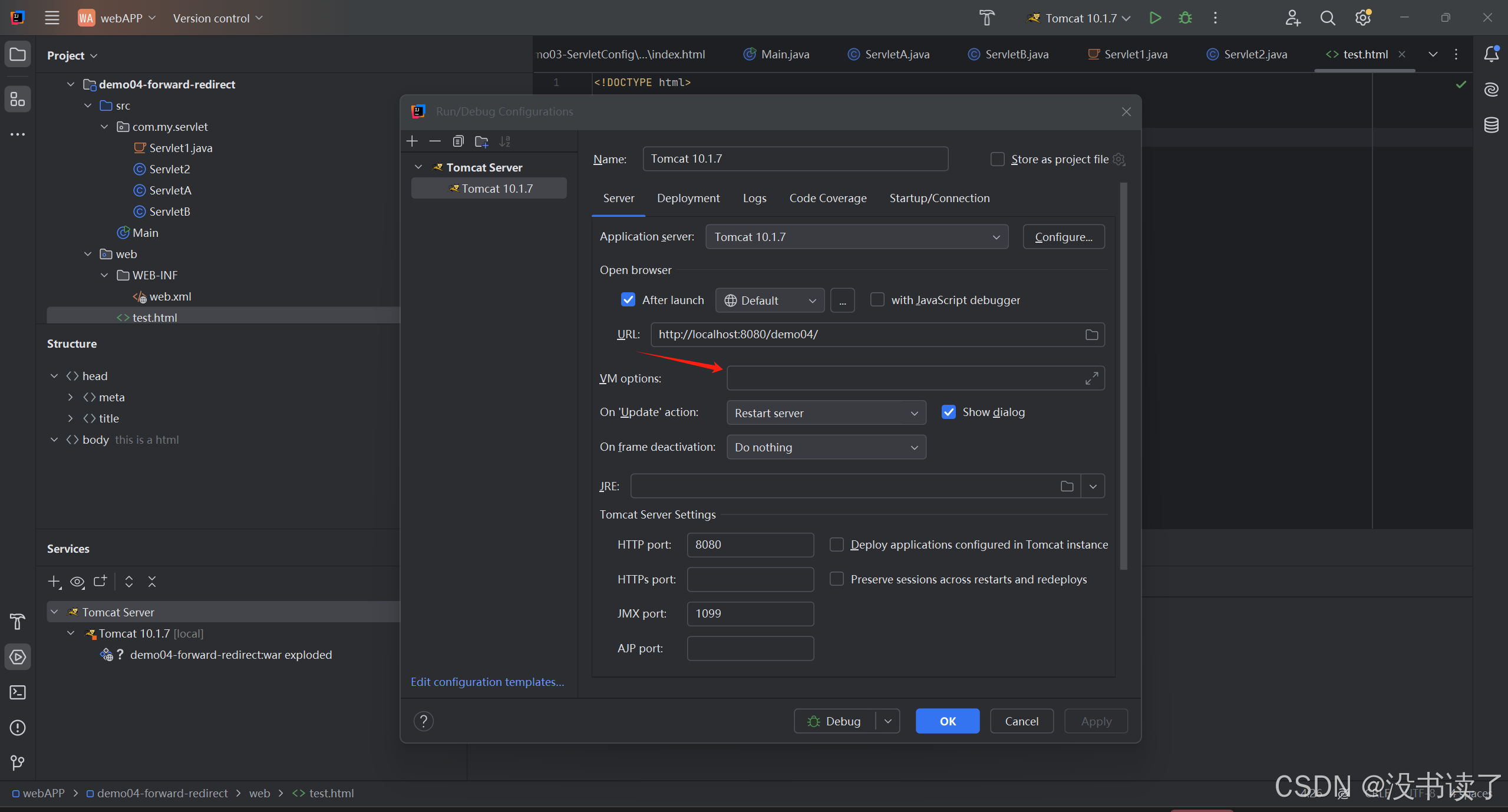Open Version control dropdown menu

[217, 18]
